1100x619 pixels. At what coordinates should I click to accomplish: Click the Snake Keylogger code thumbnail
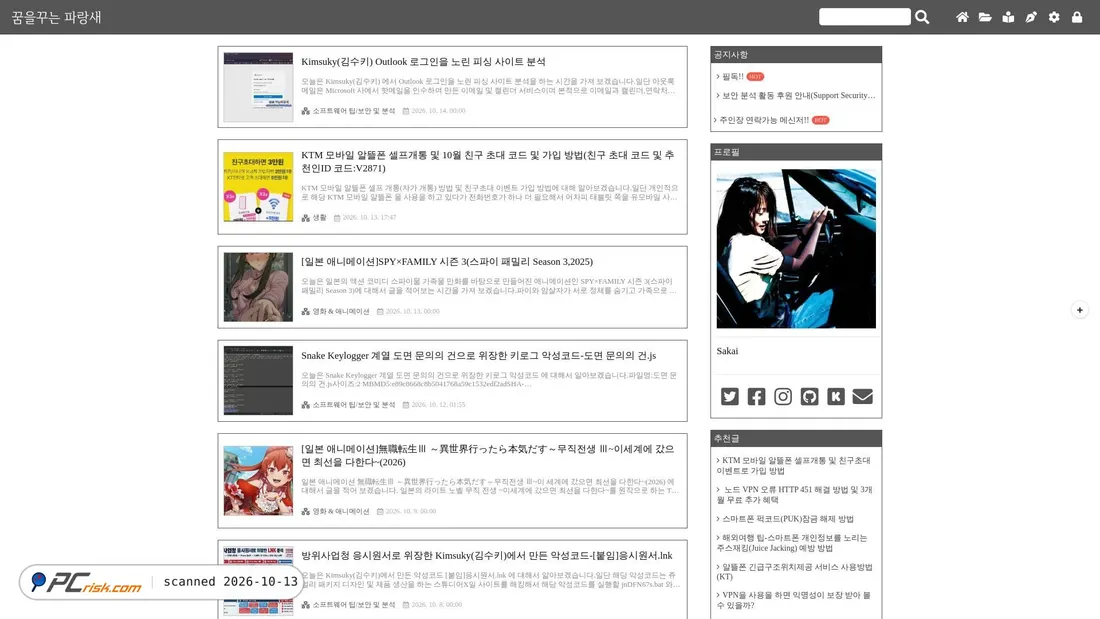(x=258, y=380)
